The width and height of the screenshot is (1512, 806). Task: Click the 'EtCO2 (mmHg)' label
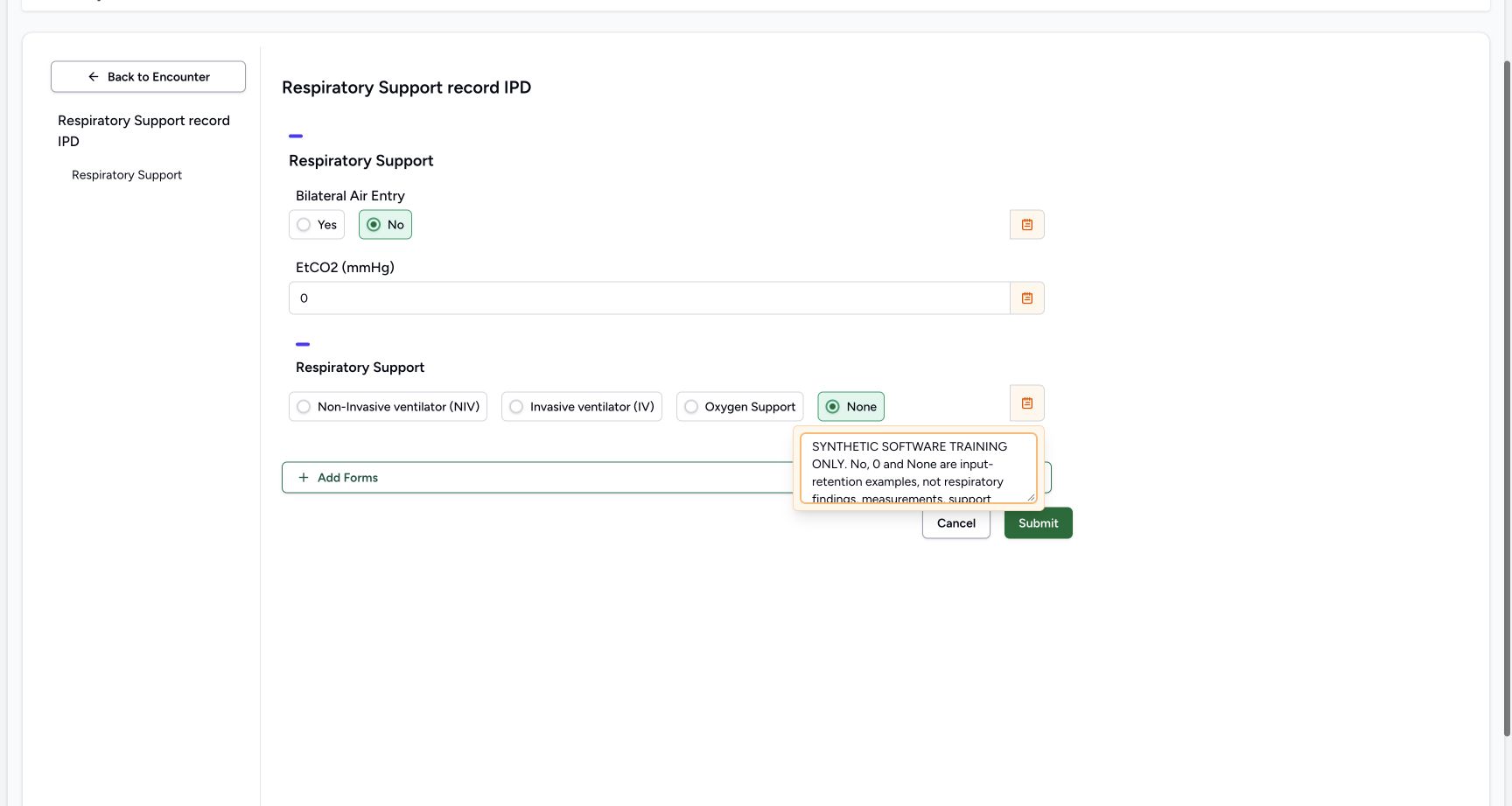[x=345, y=268]
